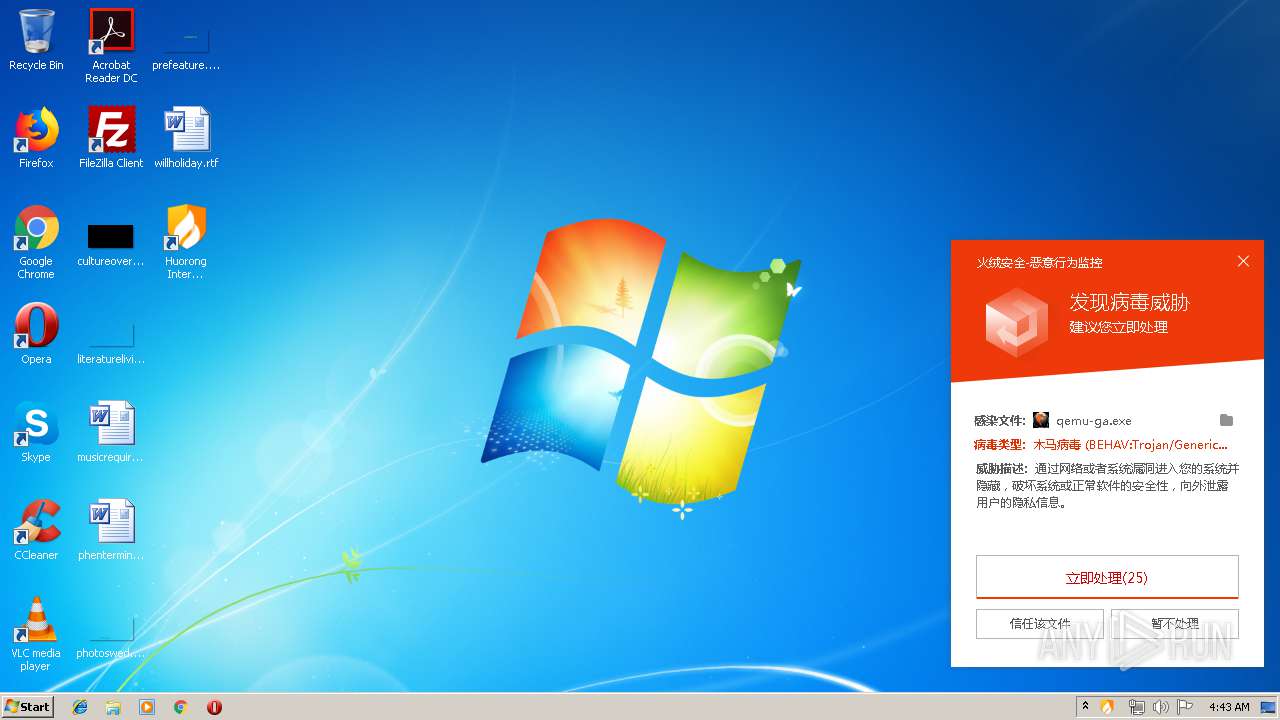Open the volume speaker tray icon
The width and height of the screenshot is (1280, 720).
(1161, 707)
